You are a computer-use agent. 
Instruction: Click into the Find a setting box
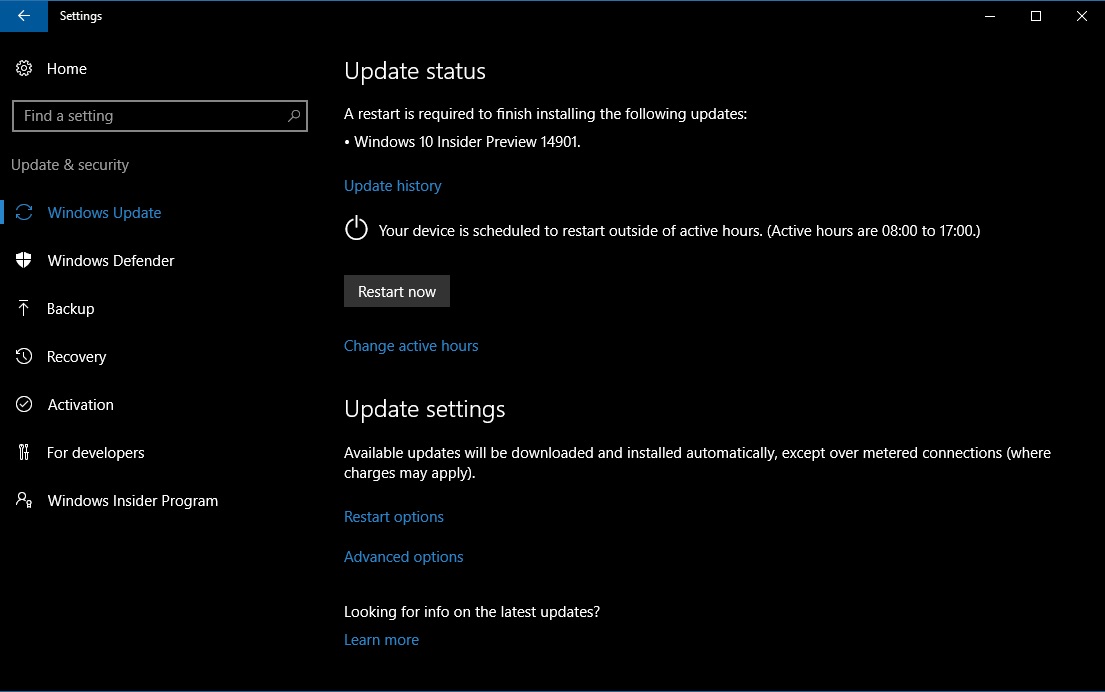point(160,116)
